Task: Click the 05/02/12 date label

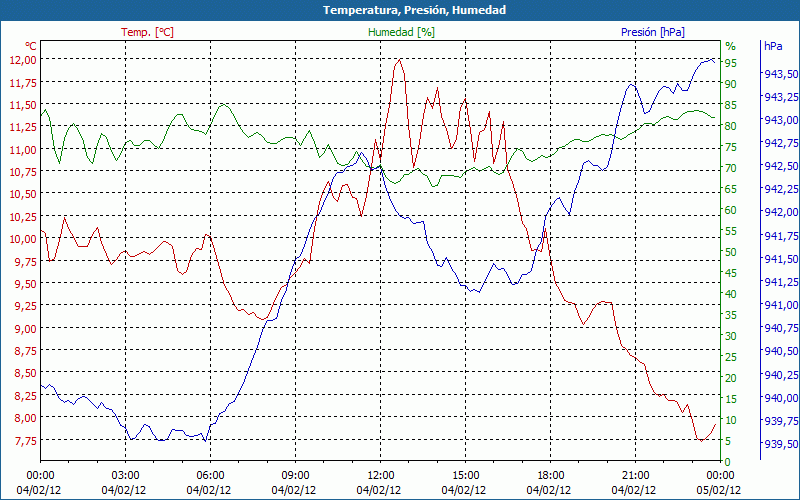Action: (718, 491)
